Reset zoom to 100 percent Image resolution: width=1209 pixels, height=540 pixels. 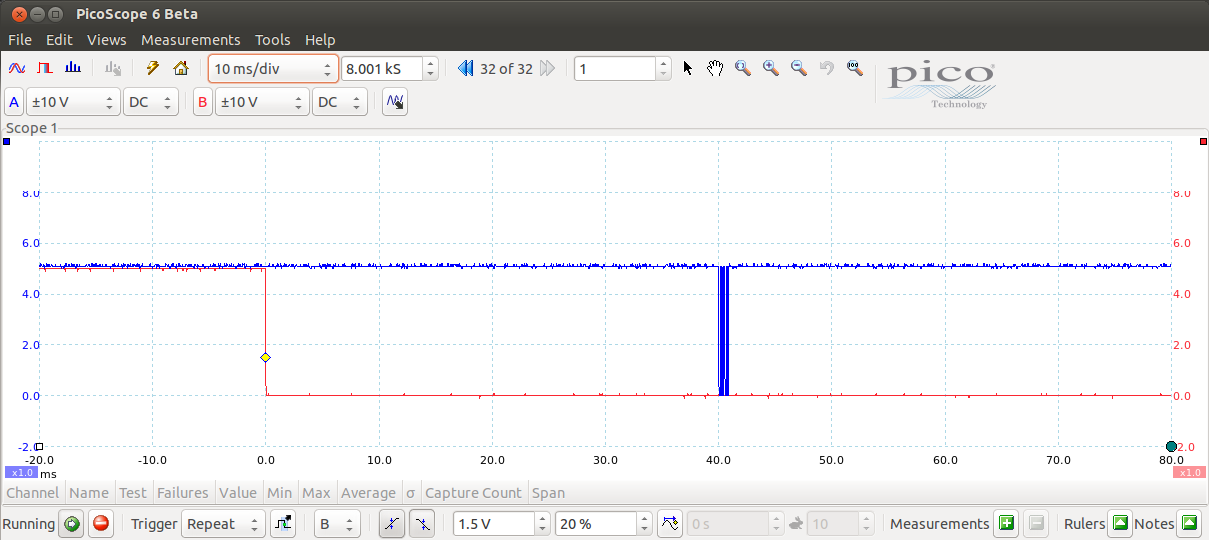[x=854, y=68]
